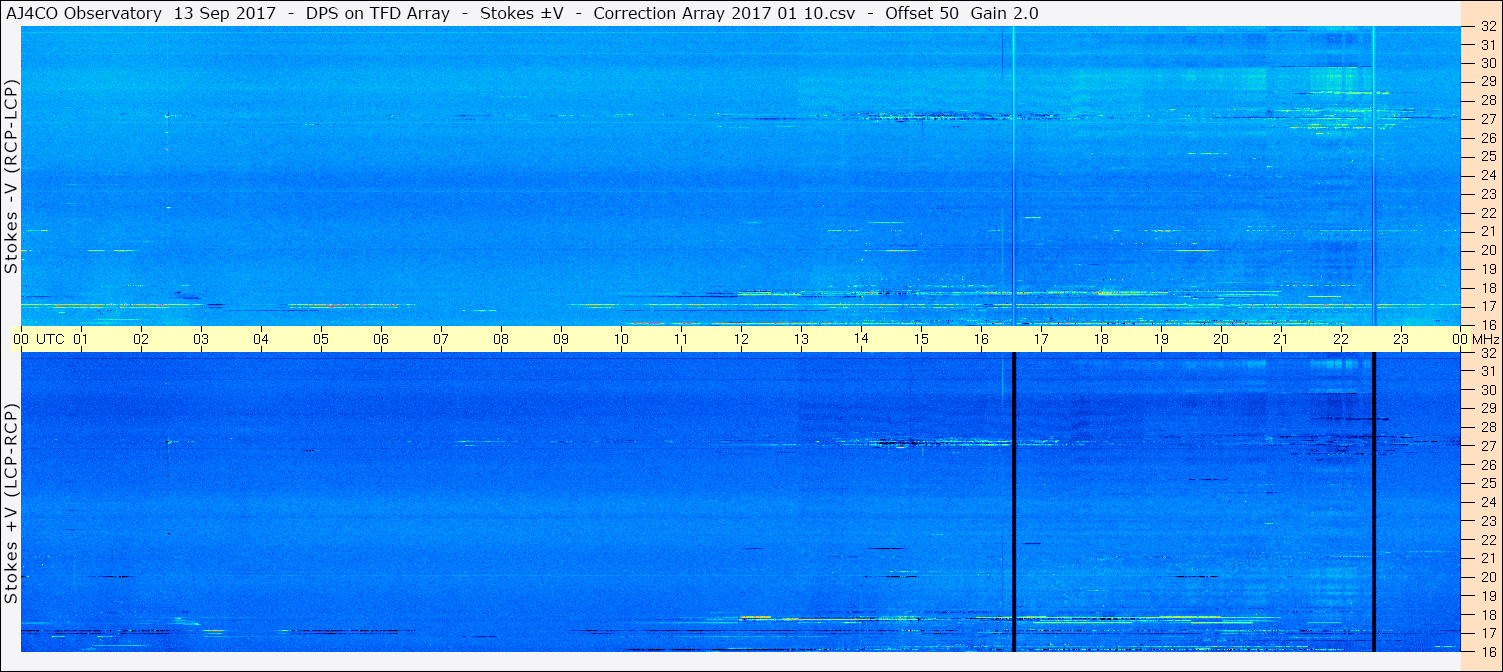Image resolution: width=1503 pixels, height=672 pixels.
Task: Click the 09 UTC time axis label
Action: (561, 339)
